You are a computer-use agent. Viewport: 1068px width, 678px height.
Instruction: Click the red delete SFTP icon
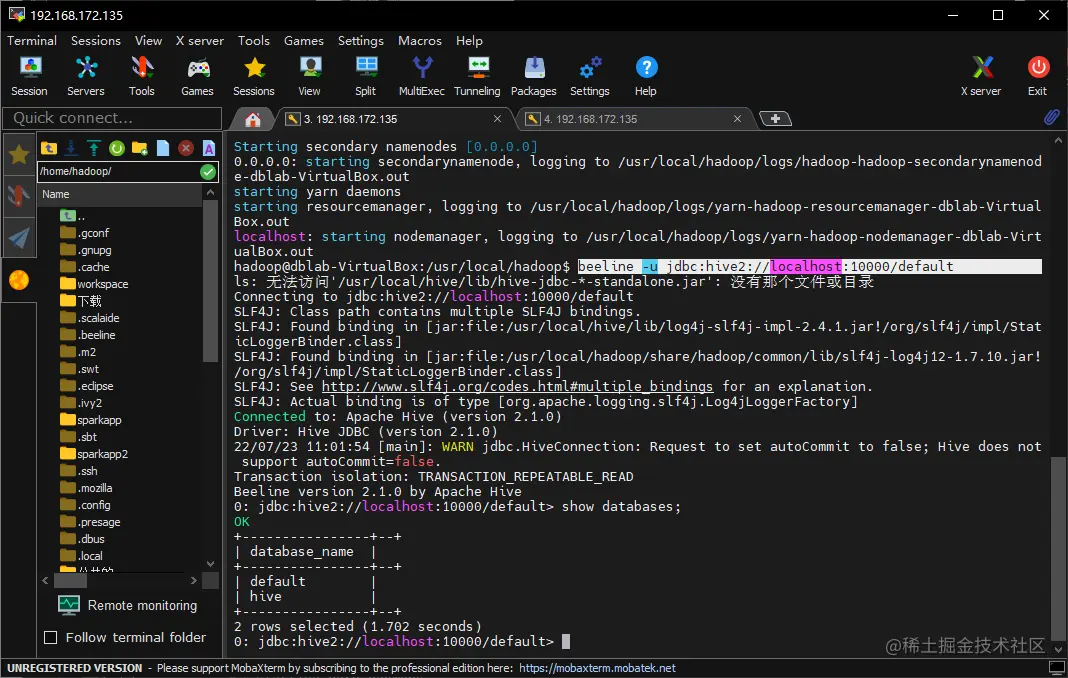click(x=185, y=148)
